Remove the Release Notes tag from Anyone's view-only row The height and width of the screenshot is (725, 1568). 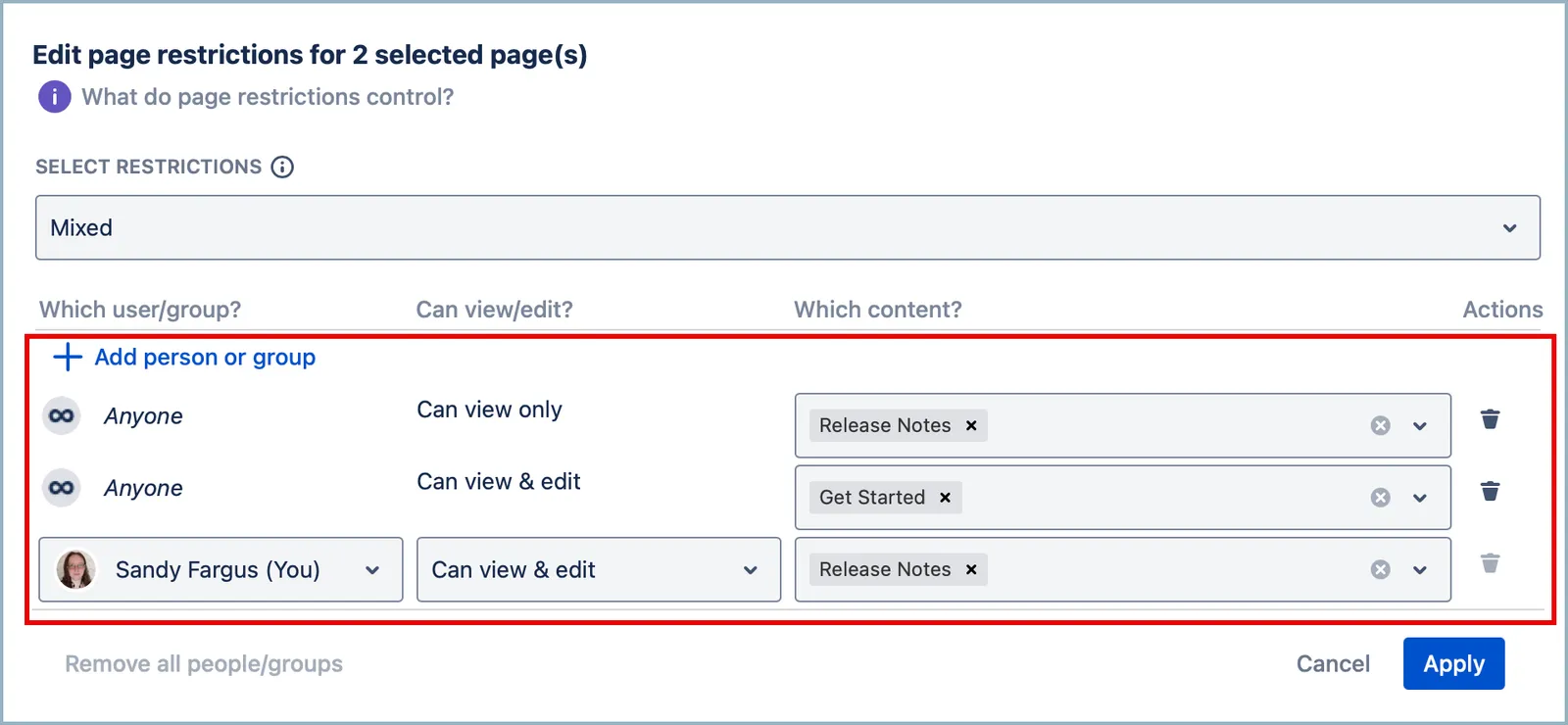pos(971,425)
